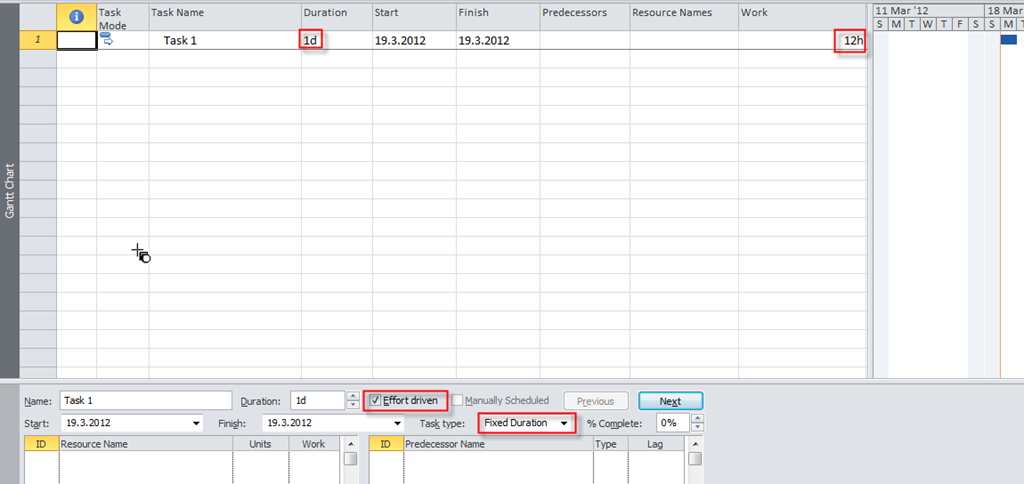The width and height of the screenshot is (1024, 484).
Task: Toggle the Effort driven checkbox
Action: (x=376, y=400)
